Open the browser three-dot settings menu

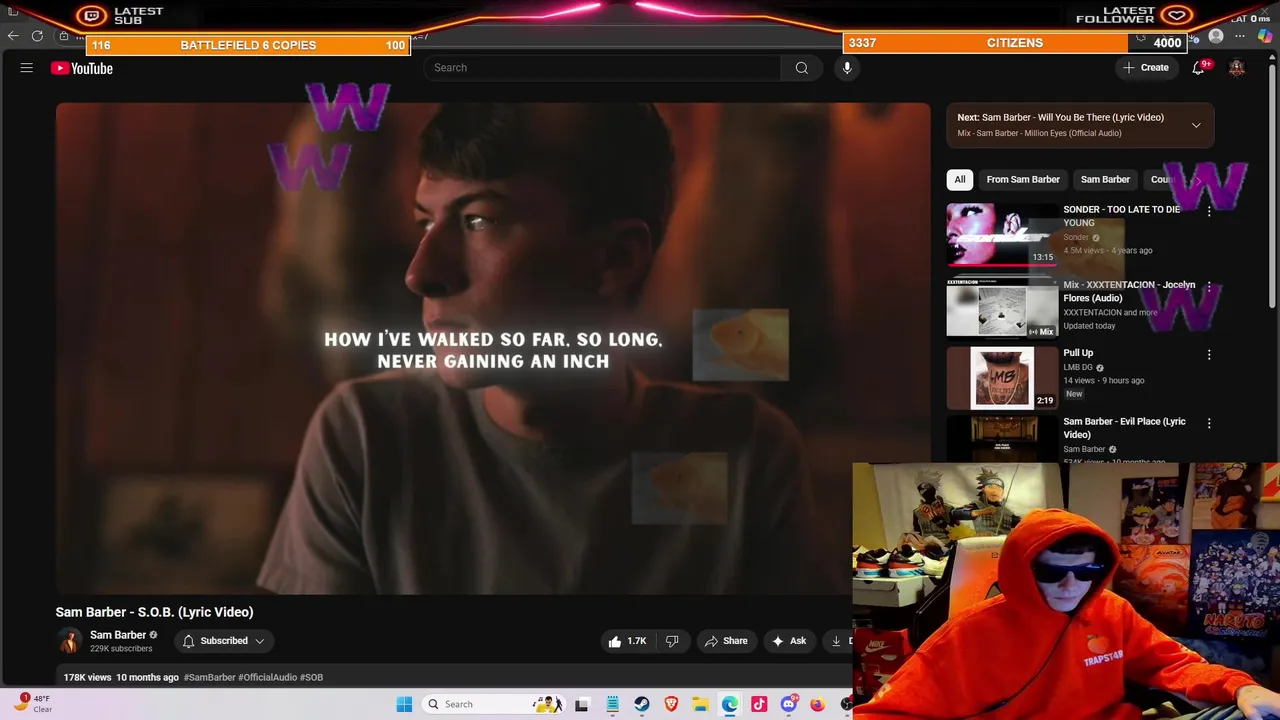coord(1240,37)
